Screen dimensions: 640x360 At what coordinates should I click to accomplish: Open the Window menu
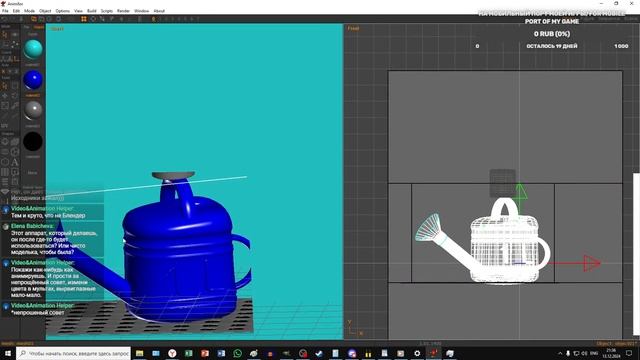point(142,11)
